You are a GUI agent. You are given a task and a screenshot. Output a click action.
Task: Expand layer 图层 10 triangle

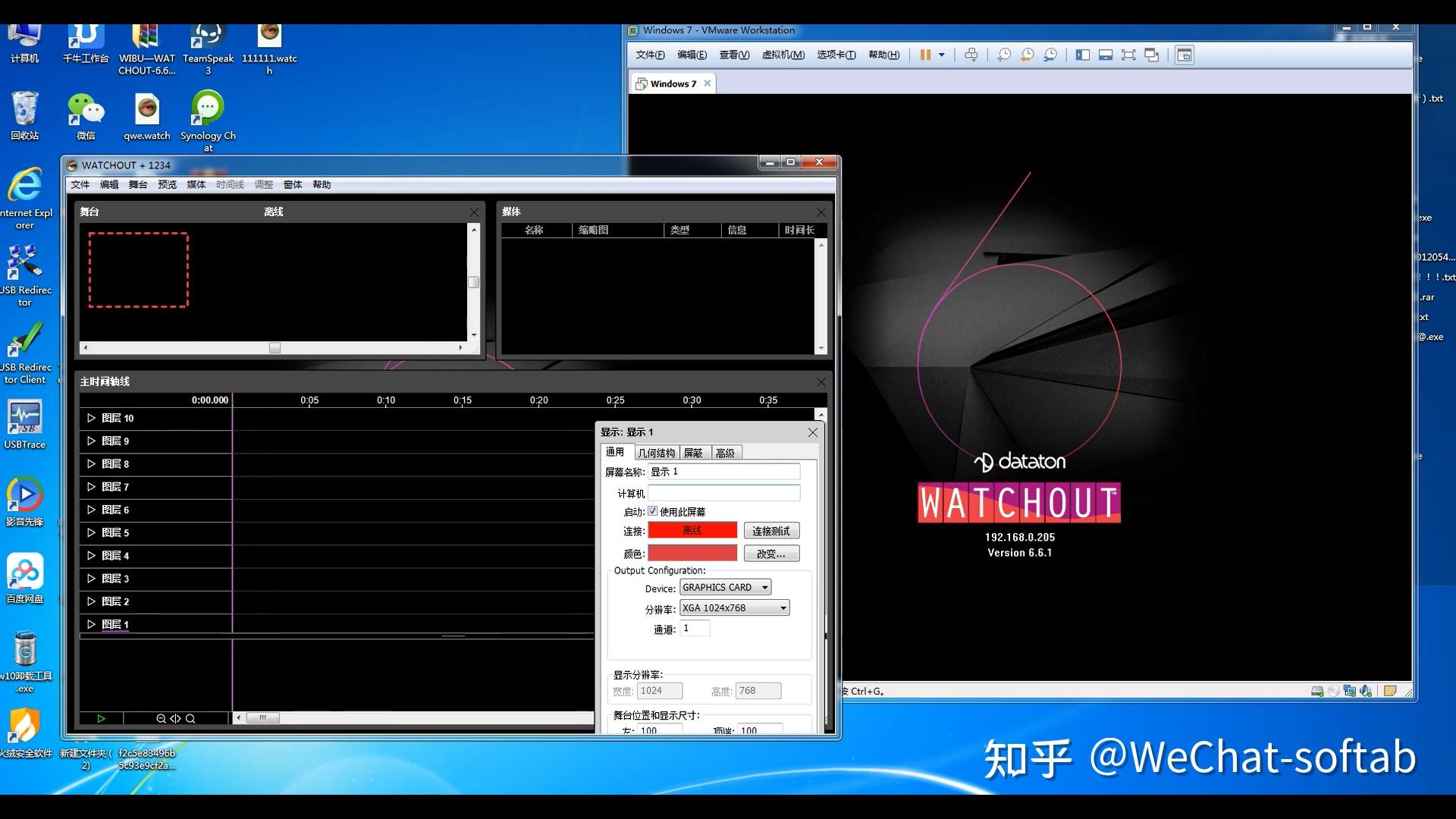click(91, 418)
